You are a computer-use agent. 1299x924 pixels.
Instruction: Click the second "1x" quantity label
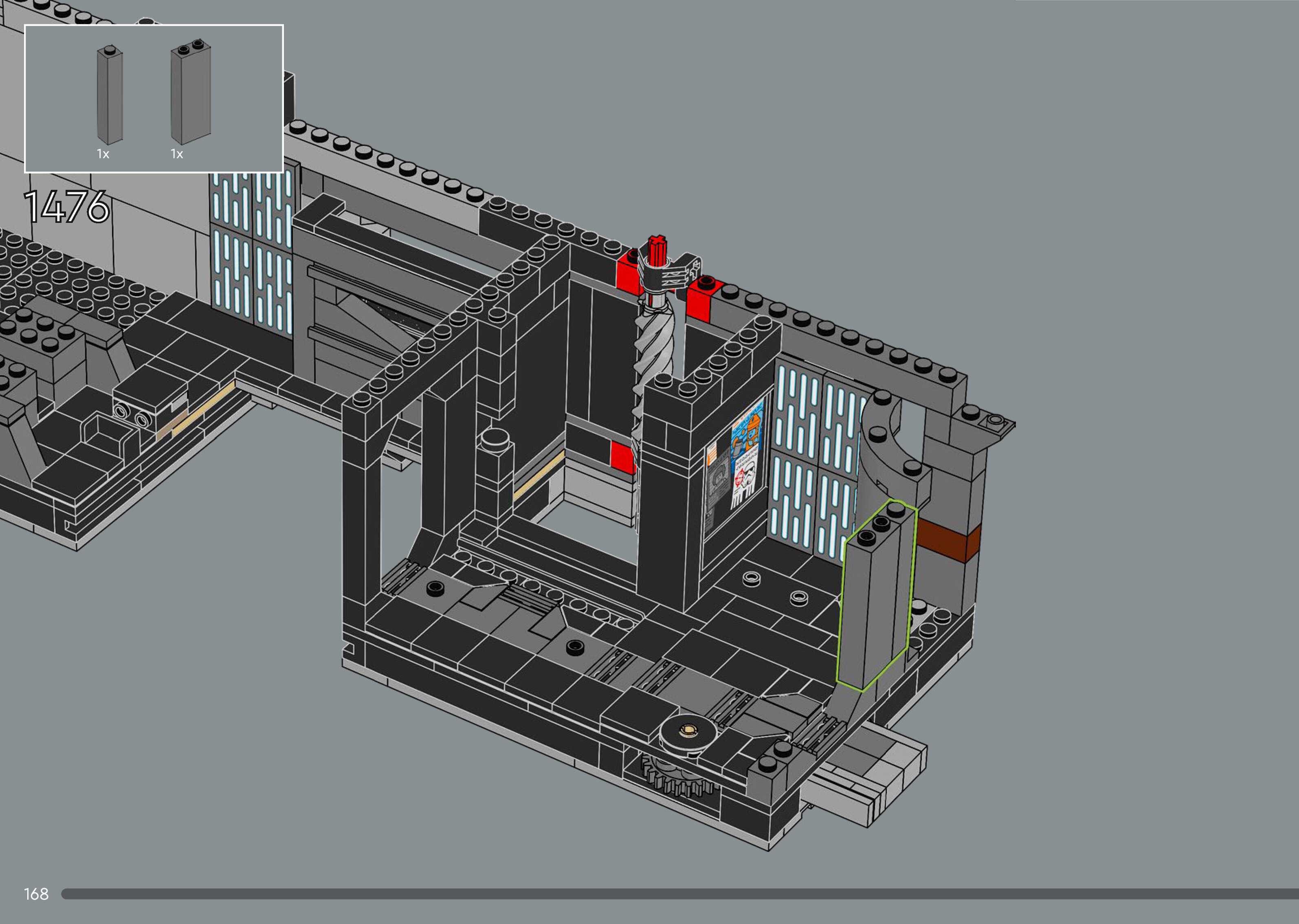point(177,154)
